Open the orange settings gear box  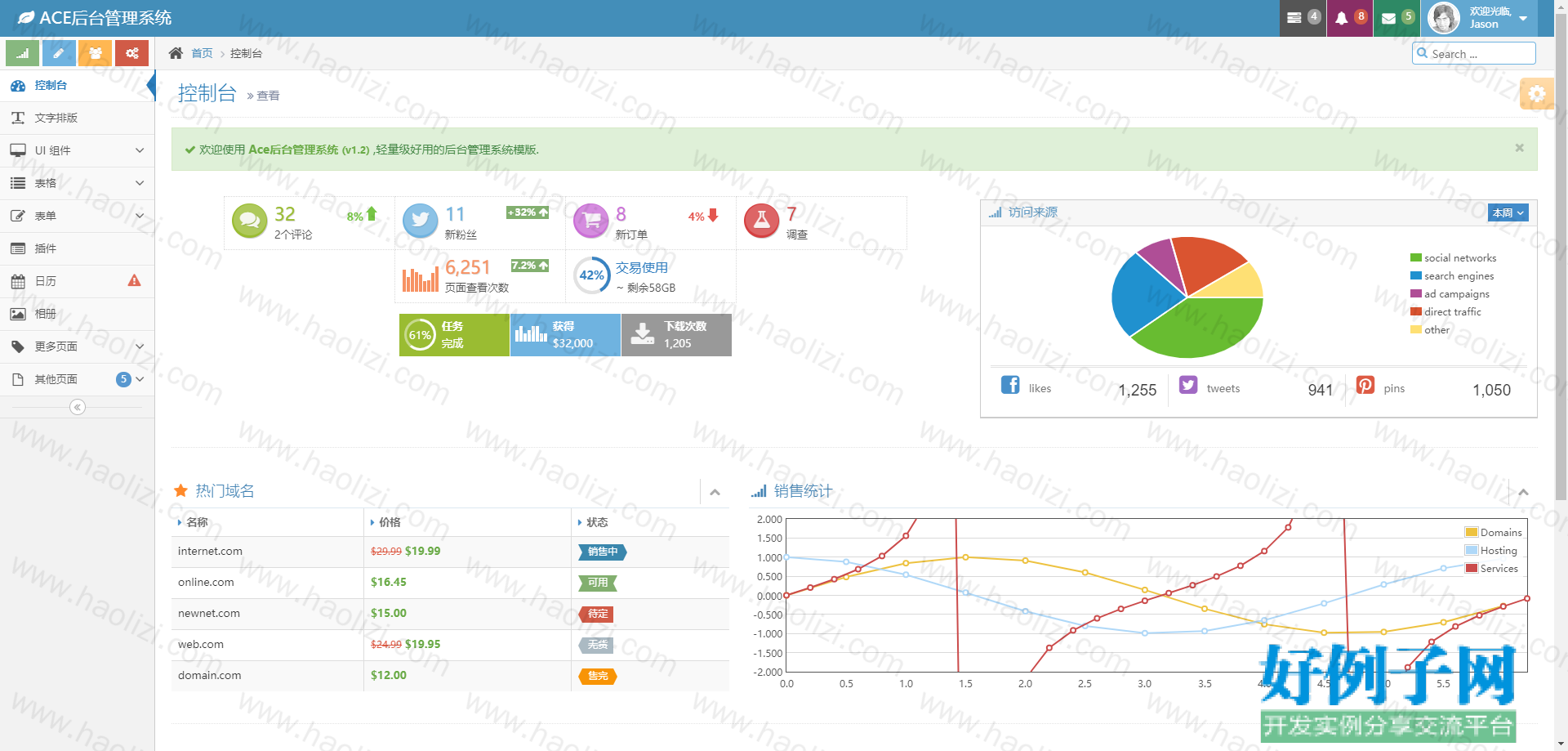click(1537, 94)
